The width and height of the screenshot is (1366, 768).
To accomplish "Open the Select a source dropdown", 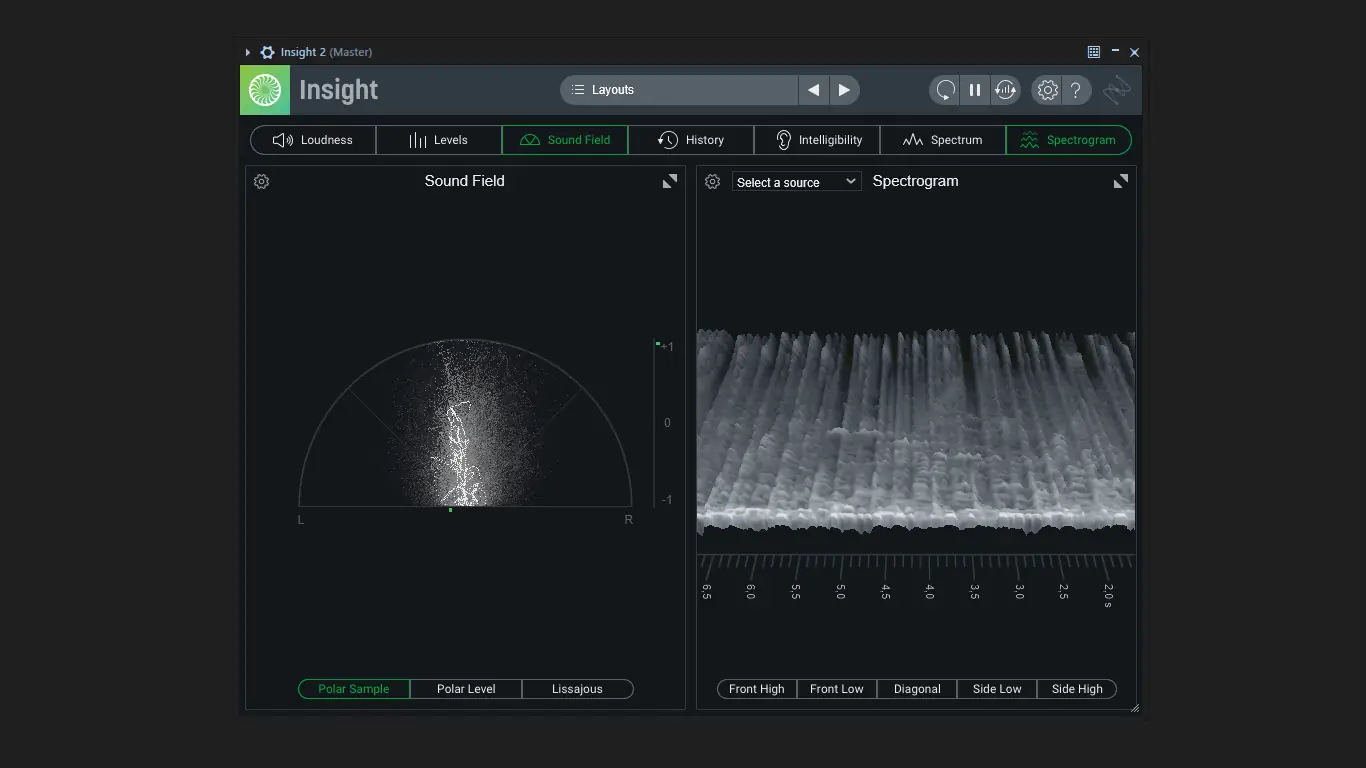I will click(x=796, y=182).
